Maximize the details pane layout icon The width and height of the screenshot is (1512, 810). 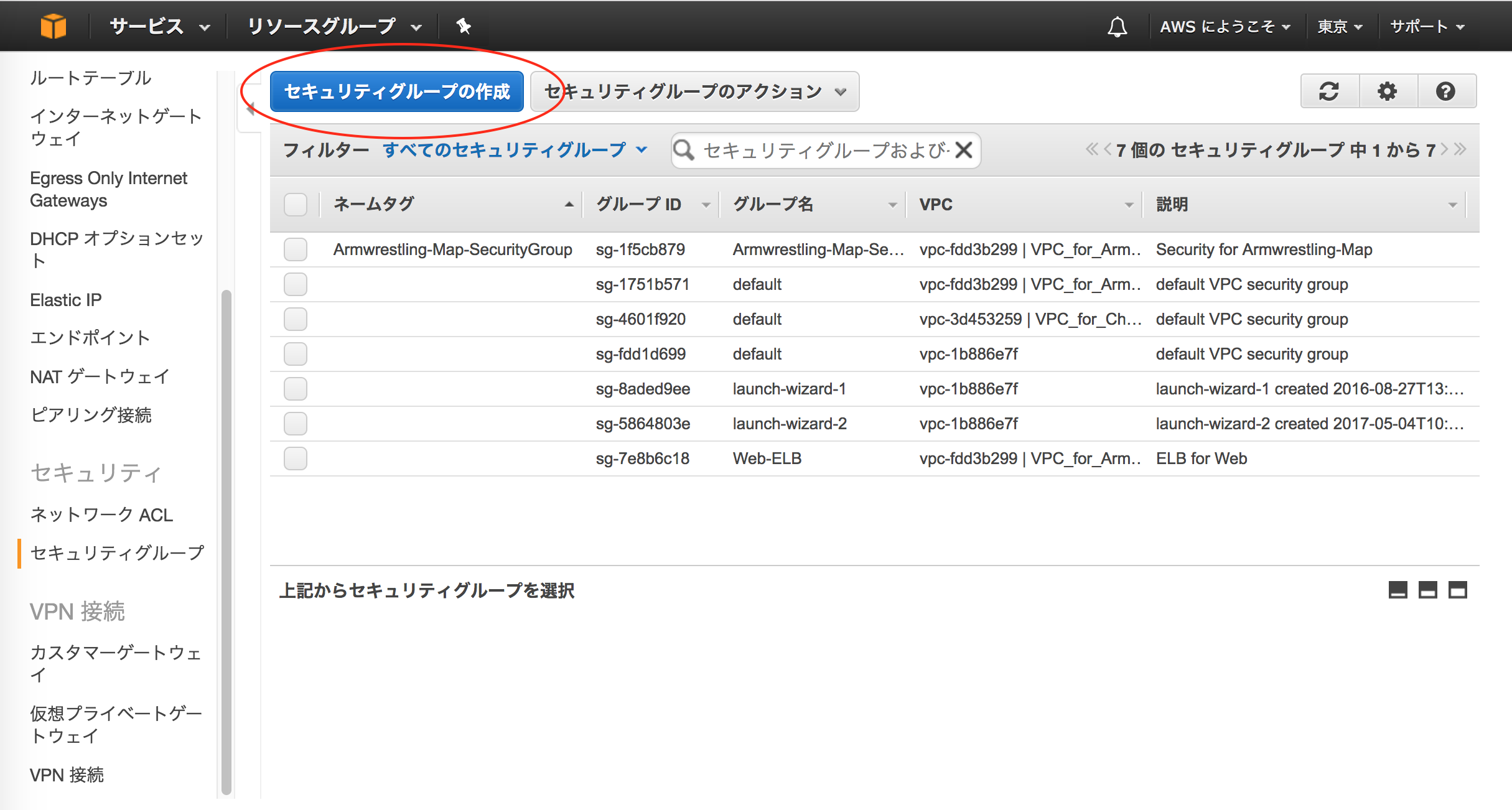1458,590
